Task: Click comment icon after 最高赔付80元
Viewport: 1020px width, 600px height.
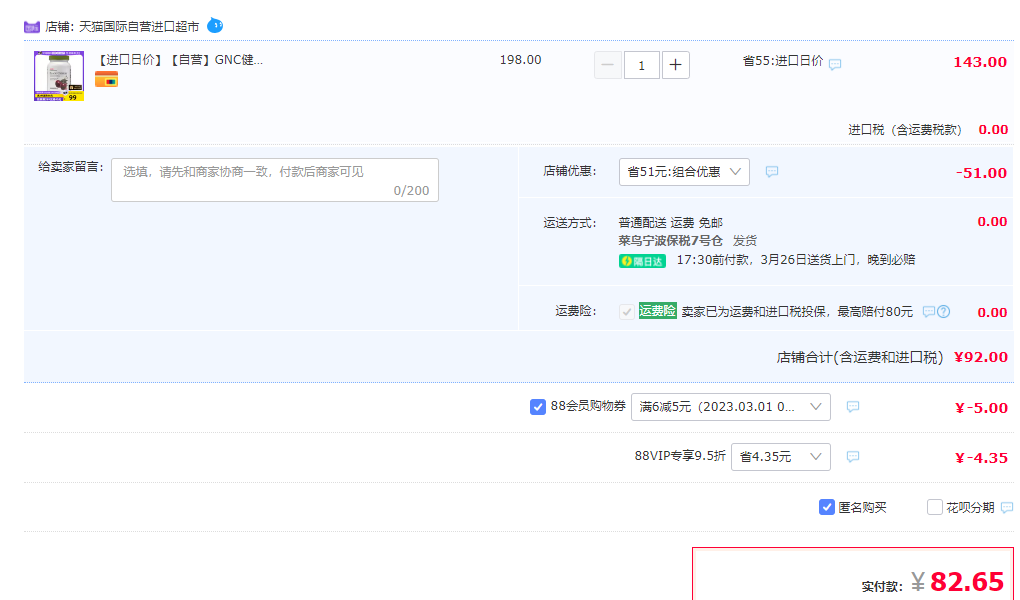Action: click(x=929, y=312)
